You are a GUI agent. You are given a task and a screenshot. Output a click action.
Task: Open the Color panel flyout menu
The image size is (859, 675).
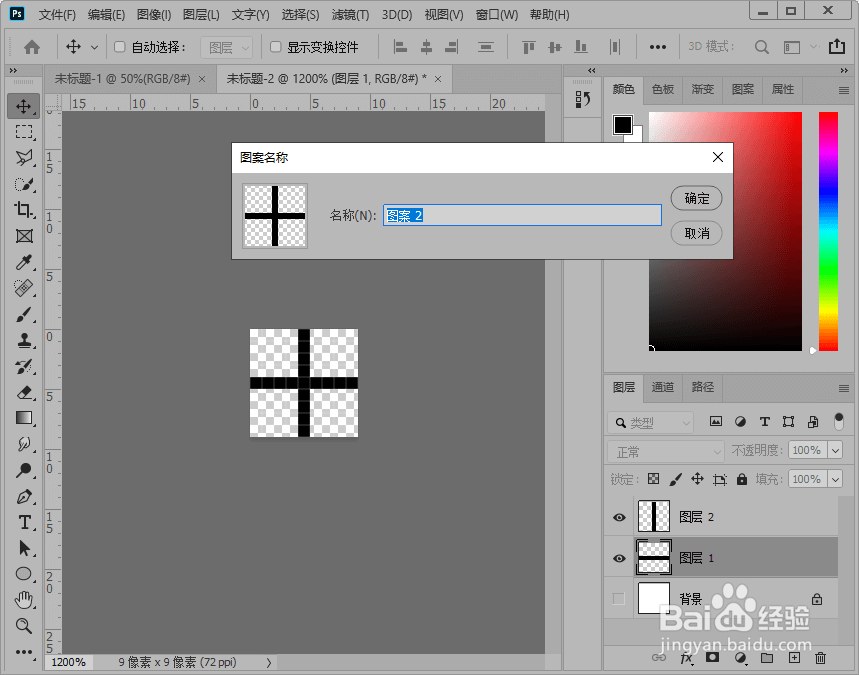point(844,90)
